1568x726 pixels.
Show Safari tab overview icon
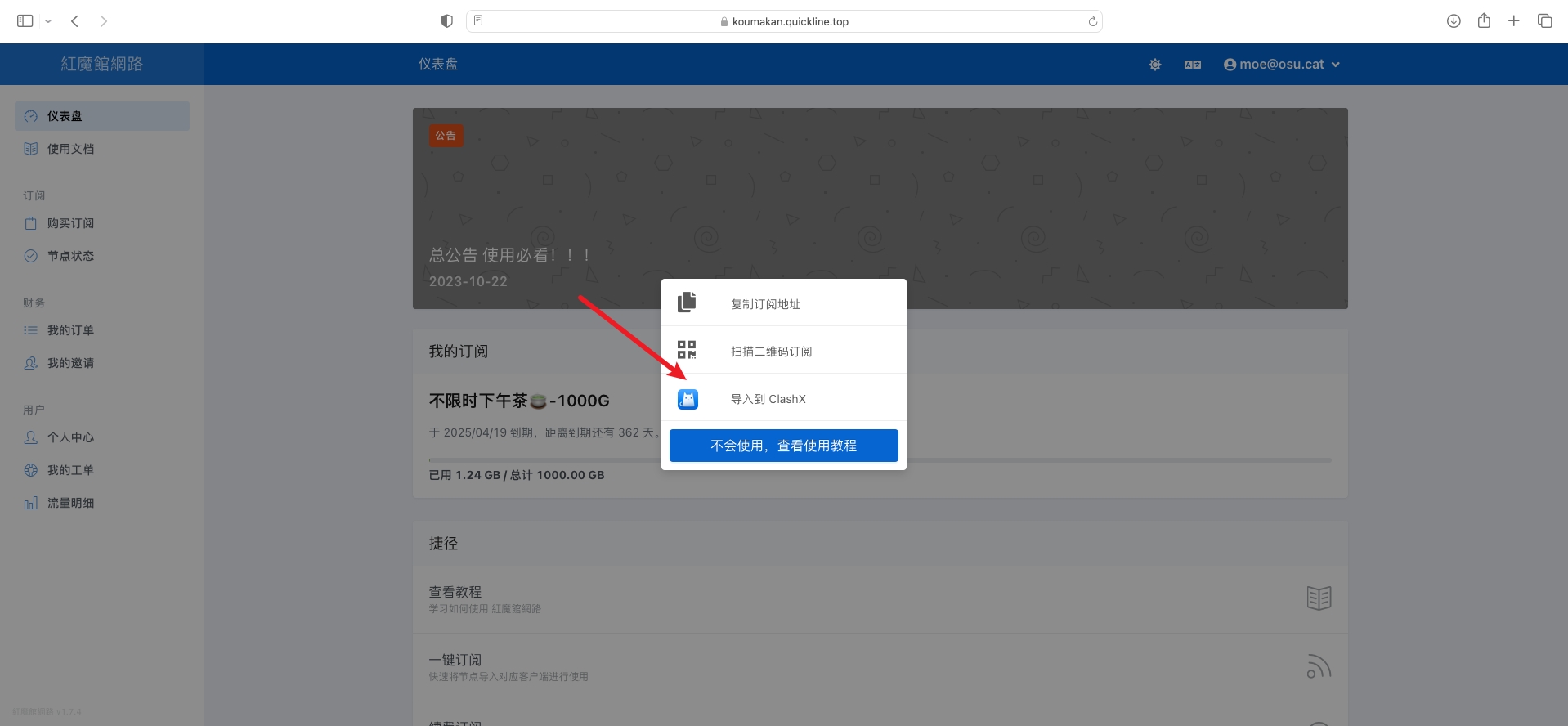1544,21
